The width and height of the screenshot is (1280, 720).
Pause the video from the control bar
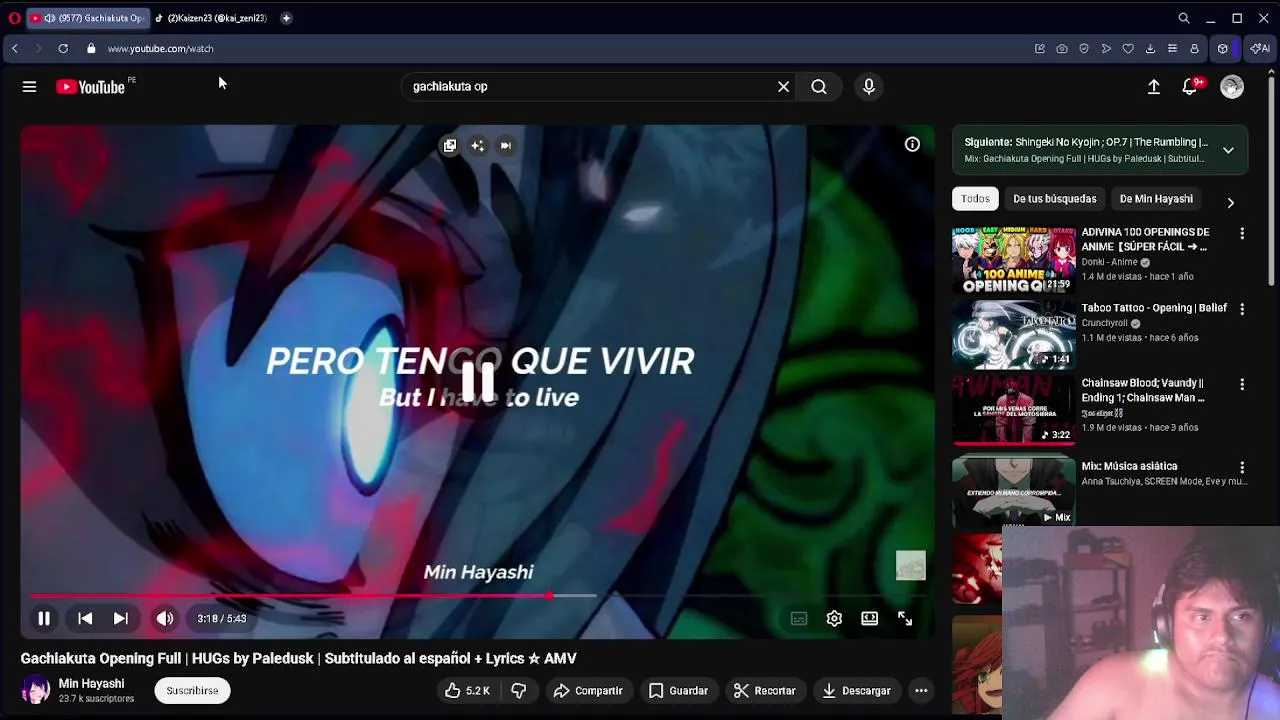tap(44, 619)
